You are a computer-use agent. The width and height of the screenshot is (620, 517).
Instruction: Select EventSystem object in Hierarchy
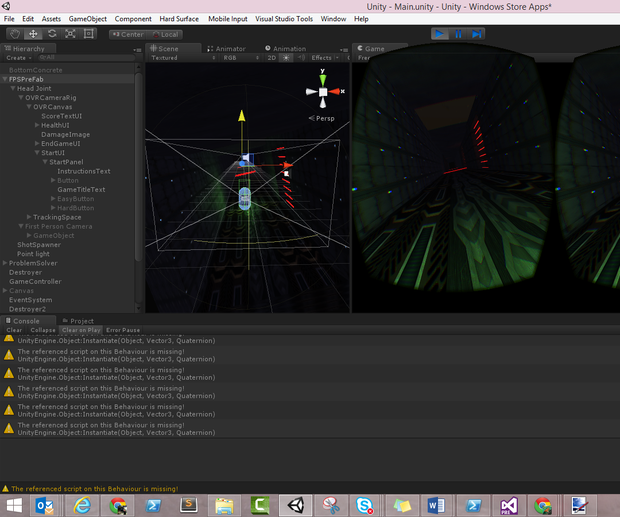pyautogui.click(x=30, y=300)
